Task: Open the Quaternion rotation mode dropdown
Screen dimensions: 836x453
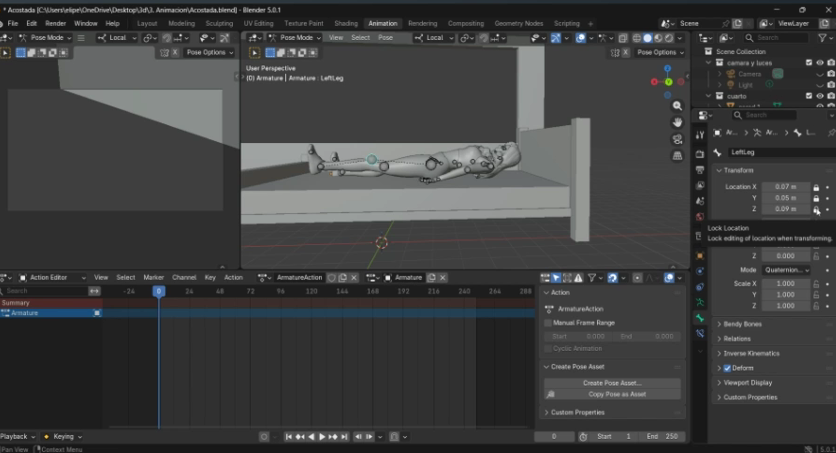Action: (x=787, y=270)
